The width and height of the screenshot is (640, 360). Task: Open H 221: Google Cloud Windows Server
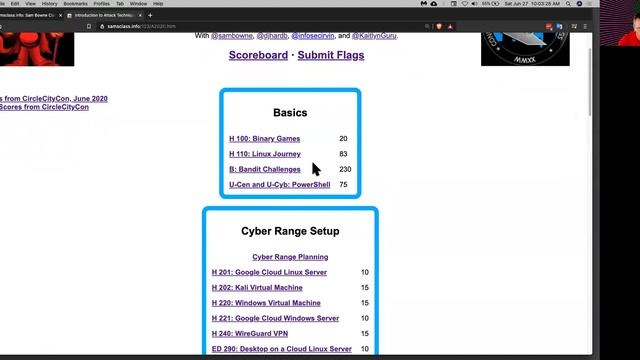tap(276, 318)
